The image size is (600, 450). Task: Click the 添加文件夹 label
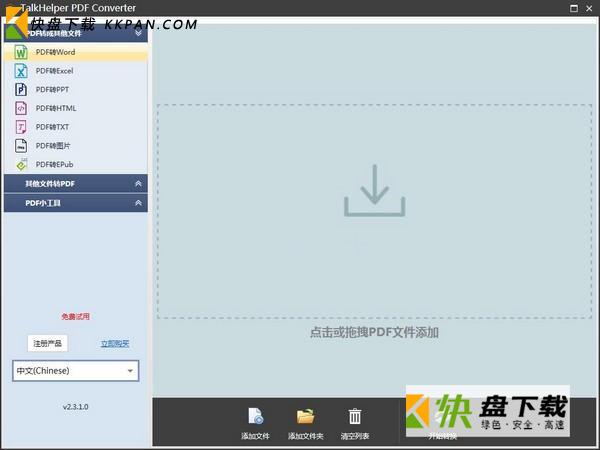pos(305,436)
